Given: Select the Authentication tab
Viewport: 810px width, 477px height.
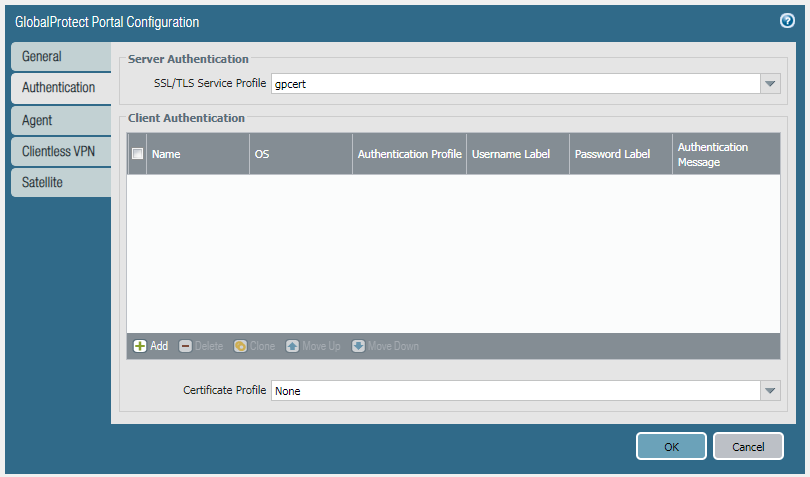Looking at the screenshot, I should pyautogui.click(x=58, y=88).
